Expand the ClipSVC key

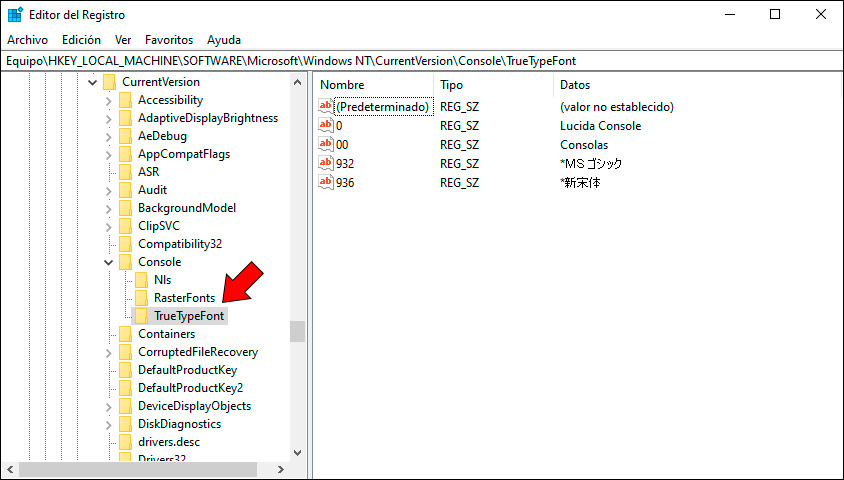[108, 227]
